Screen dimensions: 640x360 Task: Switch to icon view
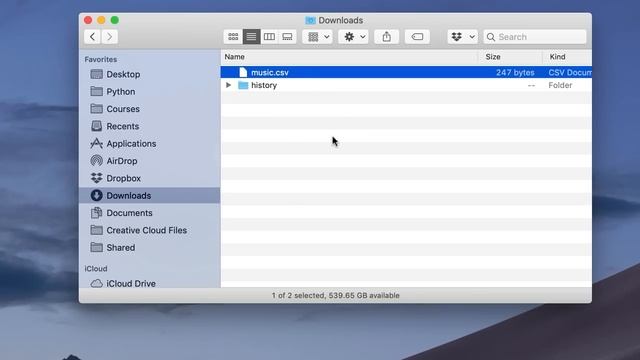[233, 37]
